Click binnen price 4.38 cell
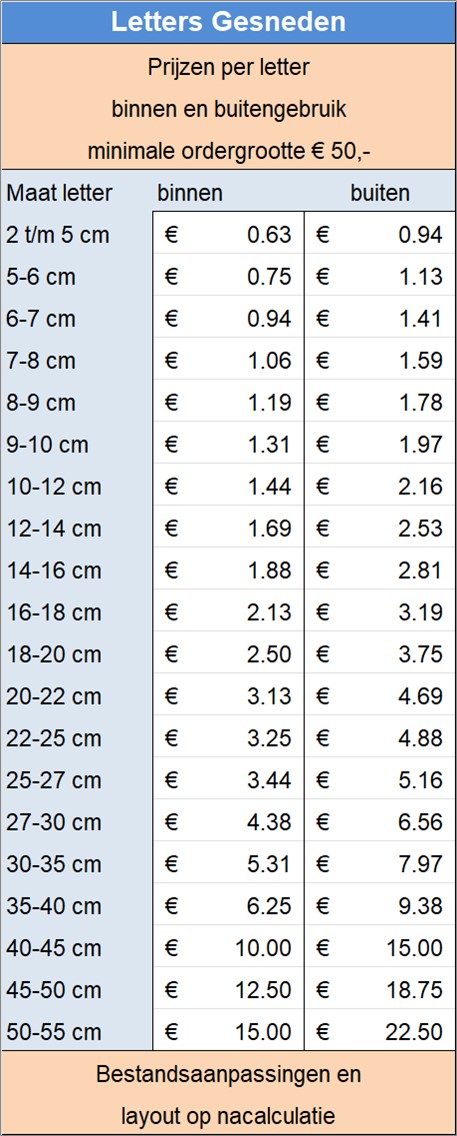Viewport: 457px width, 1136px height. [x=228, y=823]
